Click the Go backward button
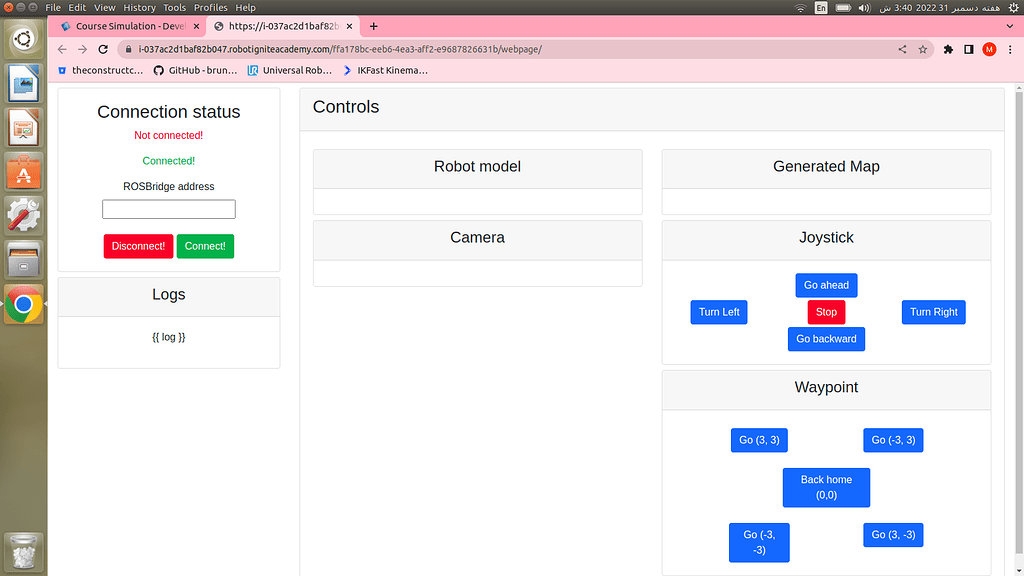 coord(826,339)
